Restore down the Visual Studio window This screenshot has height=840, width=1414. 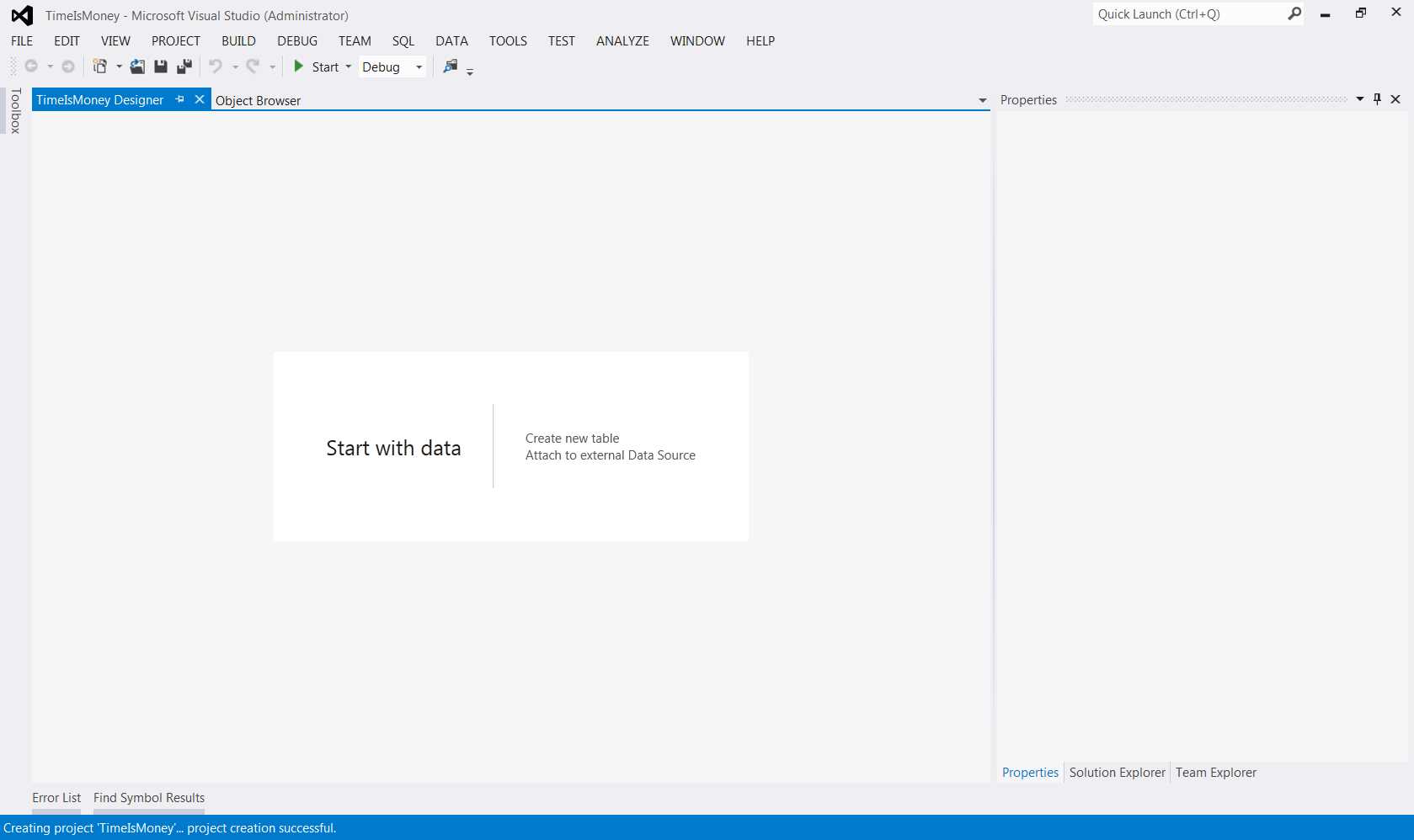[1360, 13]
